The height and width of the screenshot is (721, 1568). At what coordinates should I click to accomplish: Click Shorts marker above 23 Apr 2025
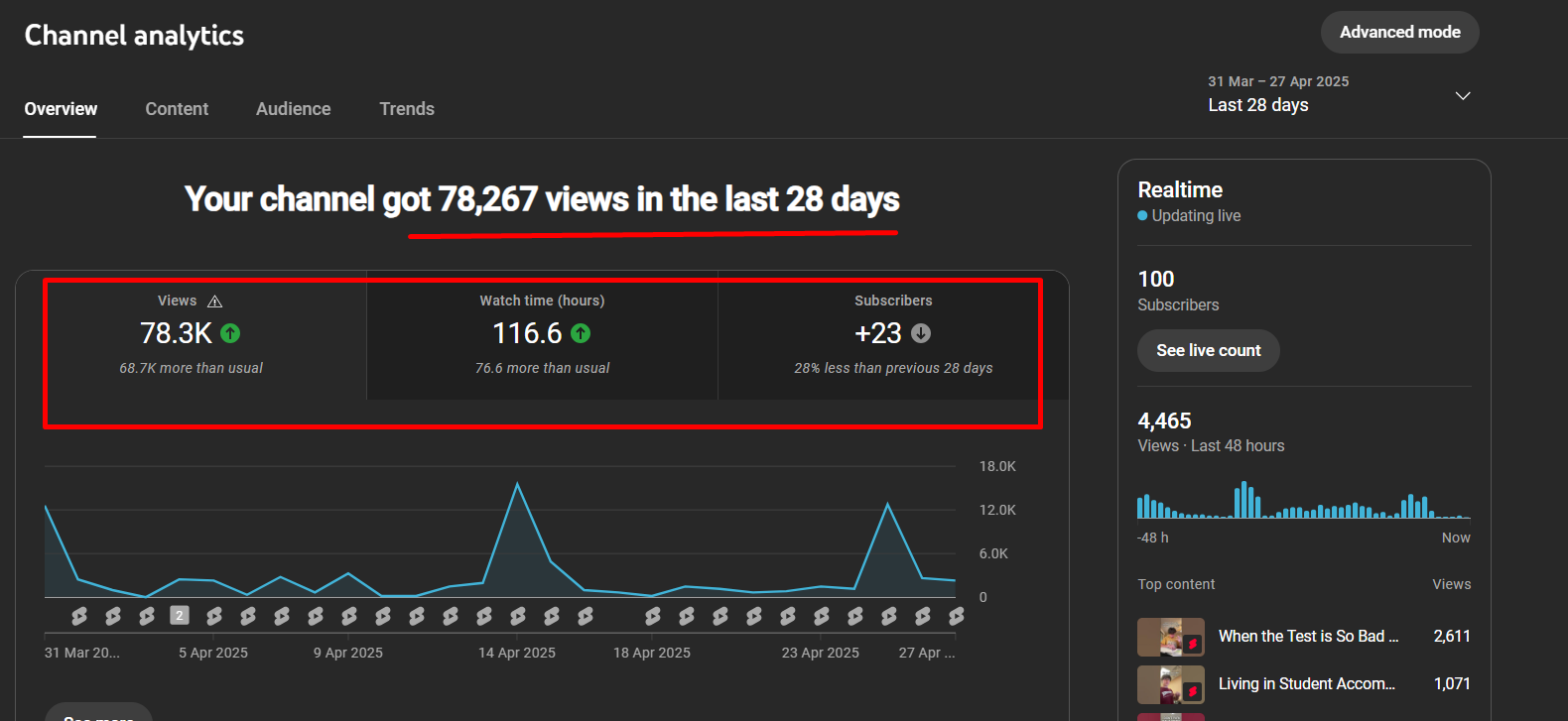pos(822,616)
